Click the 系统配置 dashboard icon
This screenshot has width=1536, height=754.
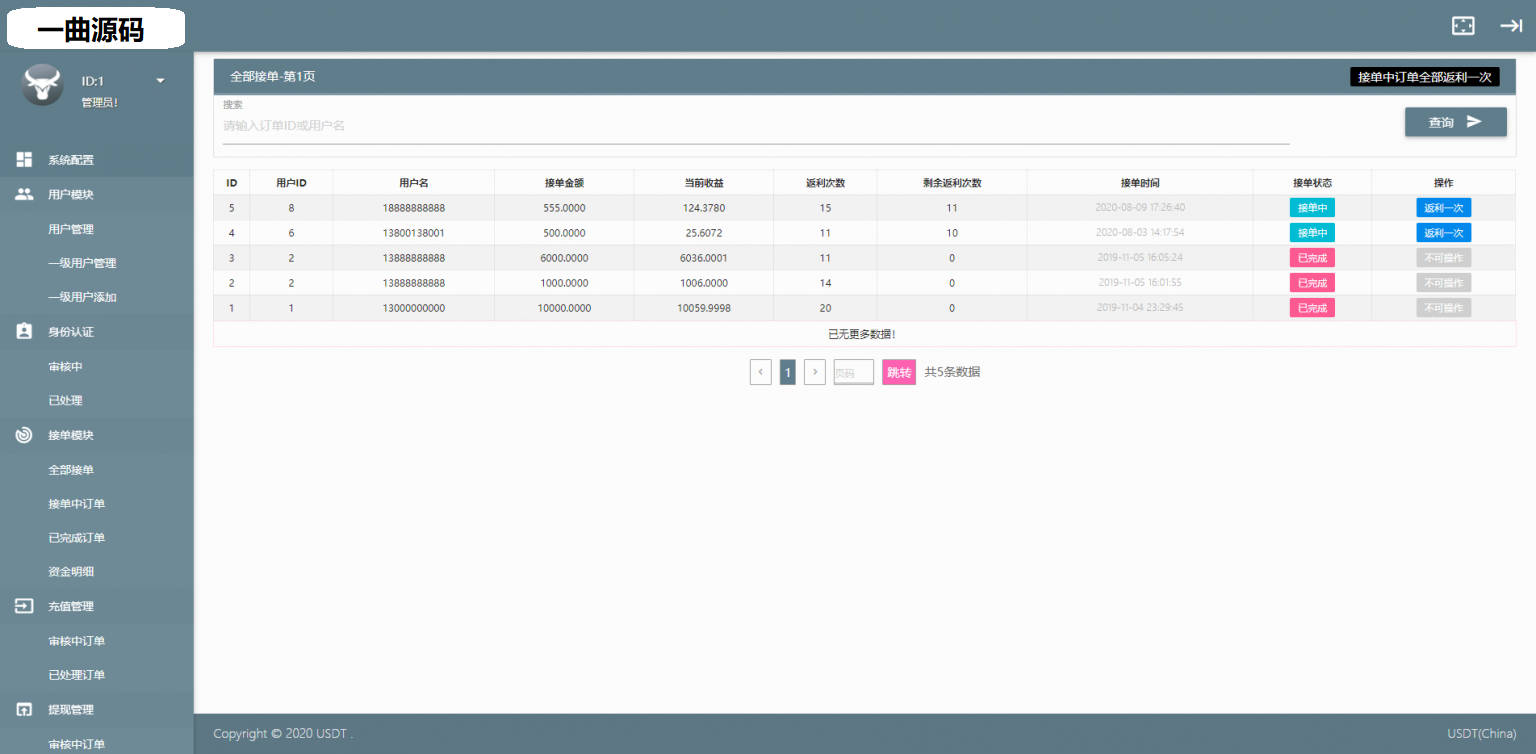24,160
